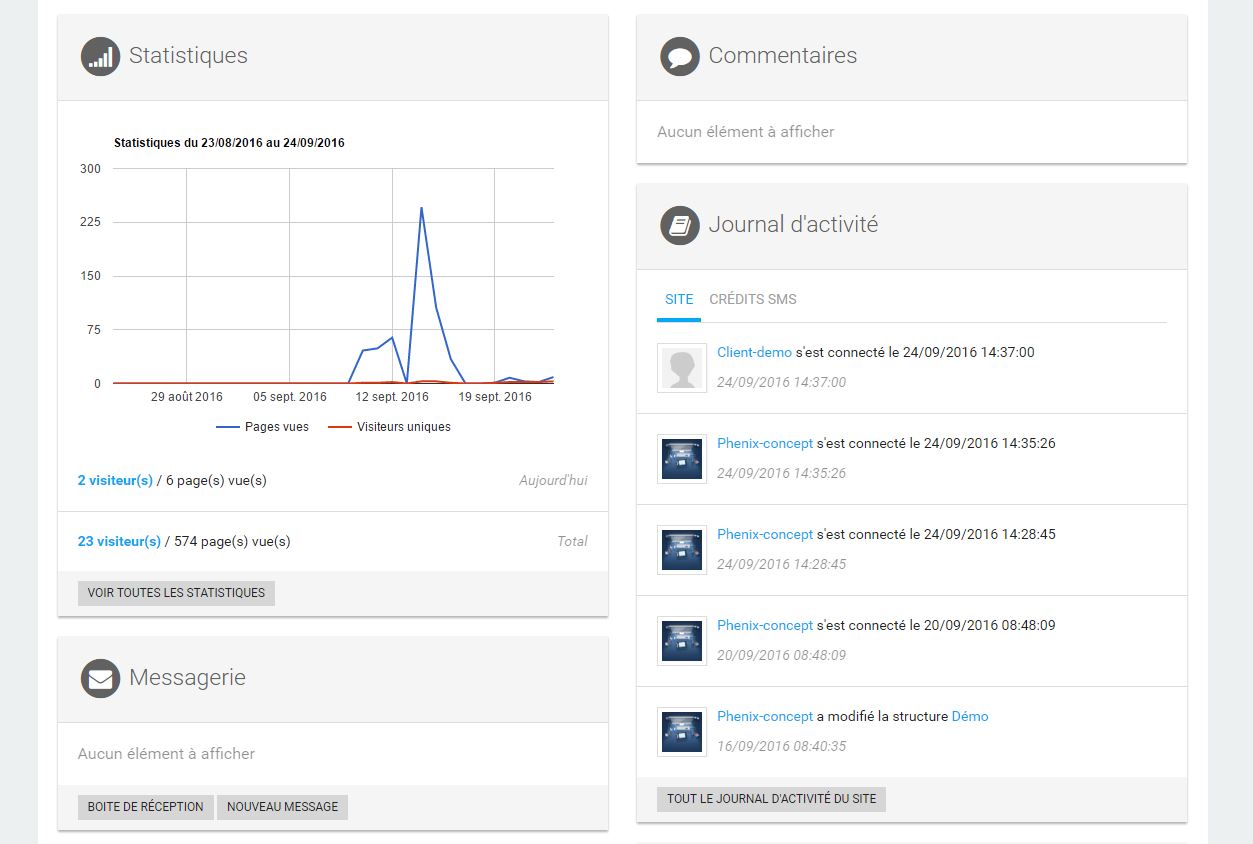Click the chart title with date range

(x=229, y=143)
